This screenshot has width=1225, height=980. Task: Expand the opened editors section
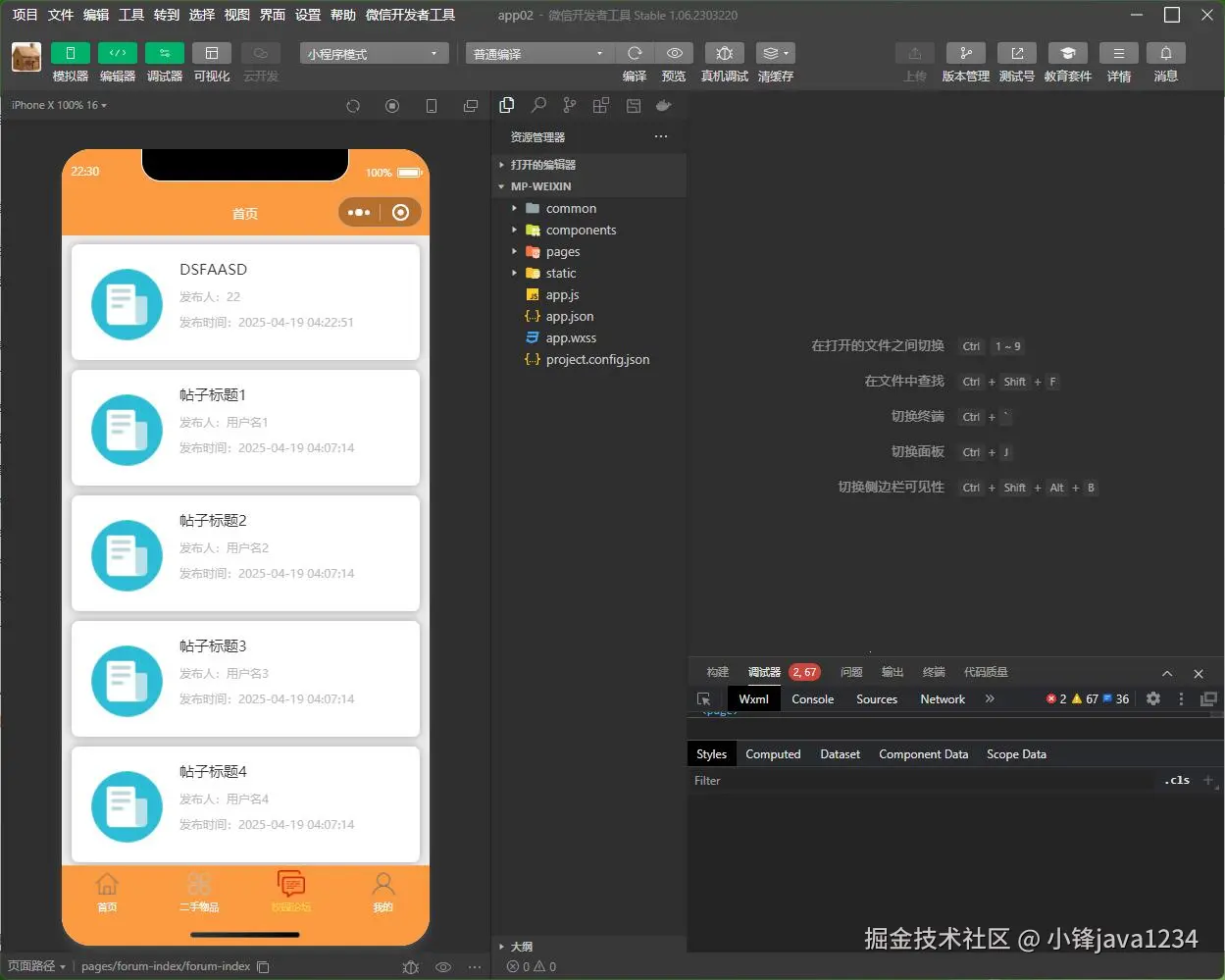[588, 165]
